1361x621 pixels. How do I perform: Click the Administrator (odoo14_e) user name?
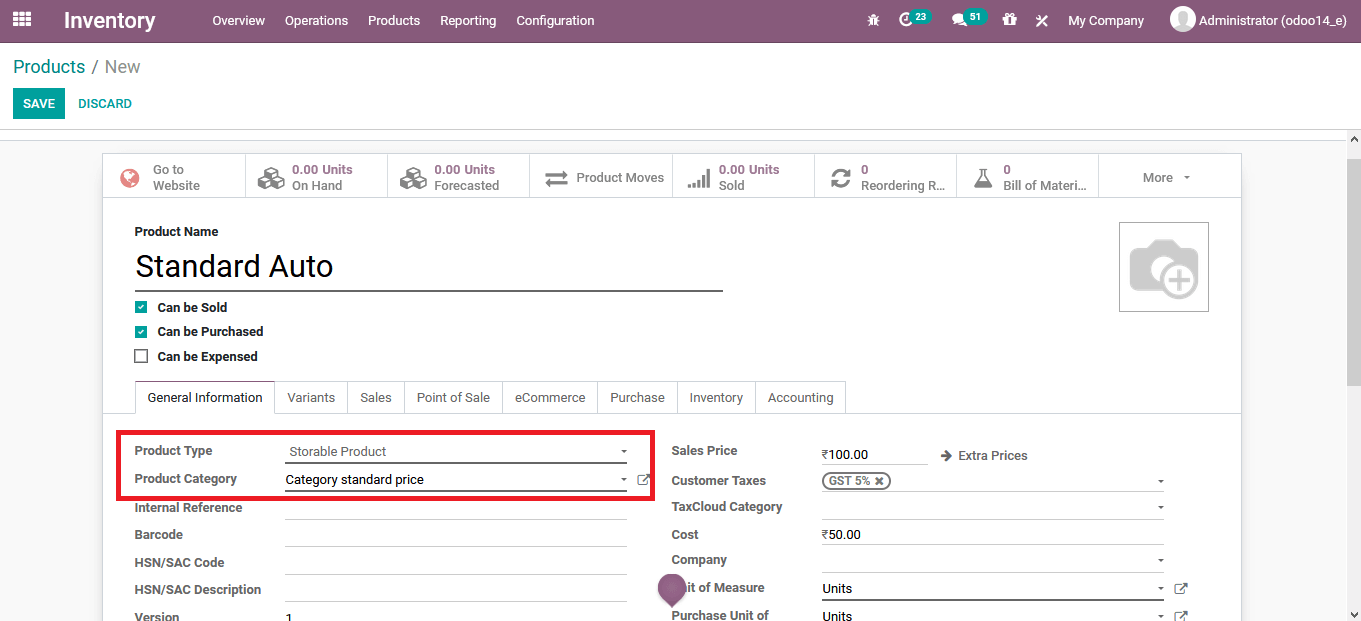[1272, 20]
